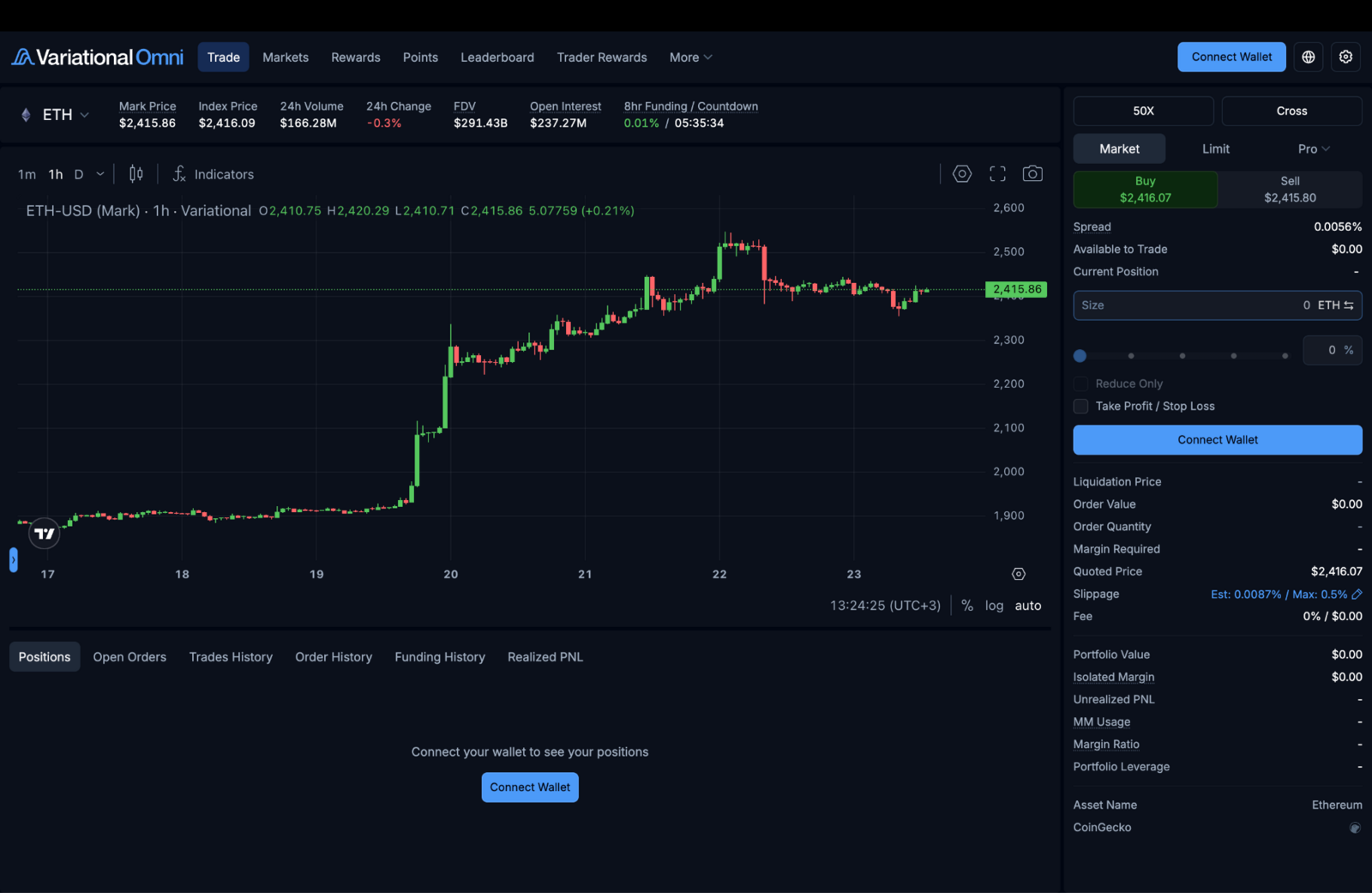1372x893 pixels.
Task: Open Cross margin mode selector
Action: [x=1291, y=111]
